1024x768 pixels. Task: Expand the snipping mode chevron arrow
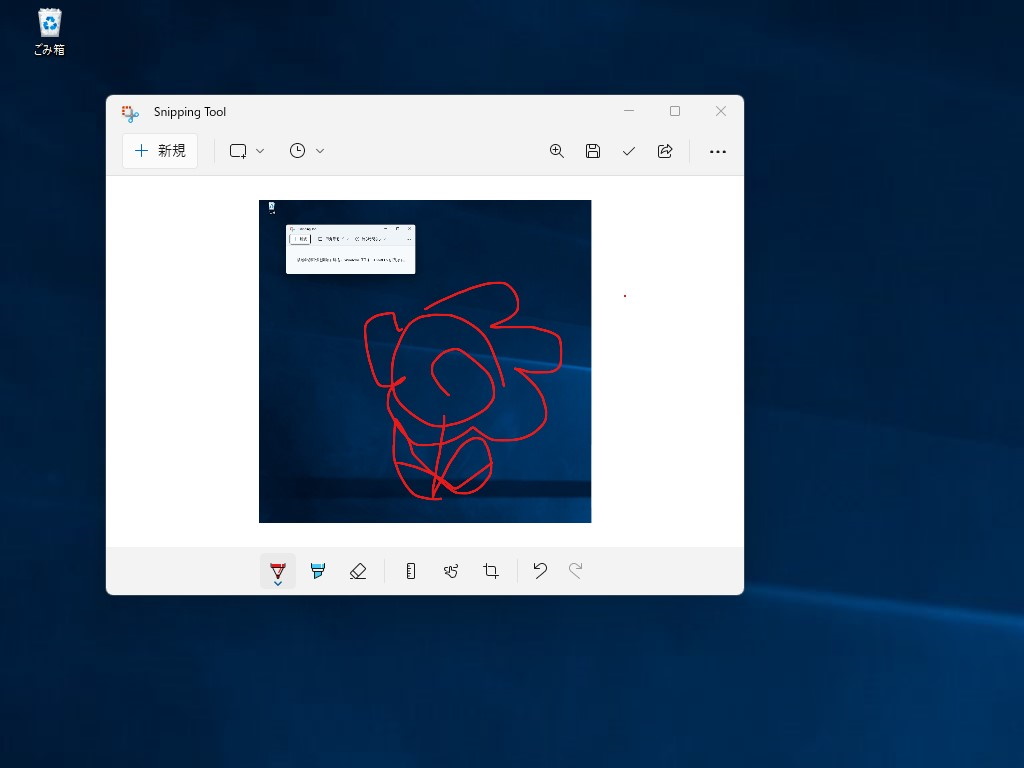pyautogui.click(x=260, y=151)
